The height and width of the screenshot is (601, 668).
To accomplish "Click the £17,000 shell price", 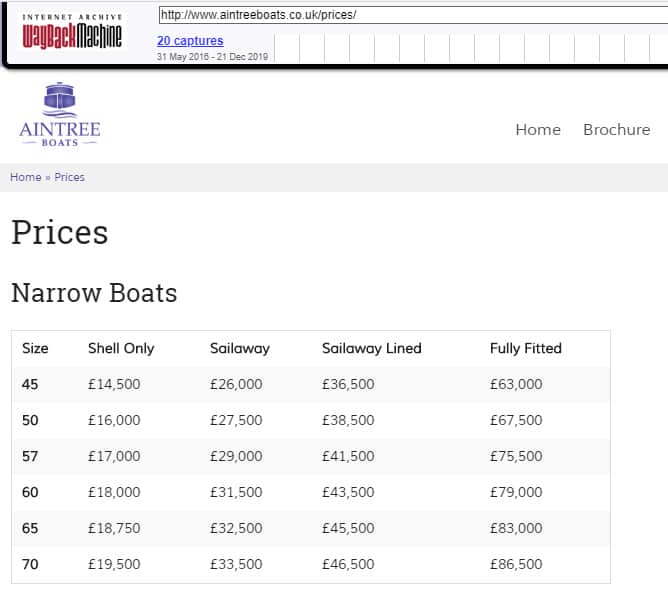I will pyautogui.click(x=114, y=456).
